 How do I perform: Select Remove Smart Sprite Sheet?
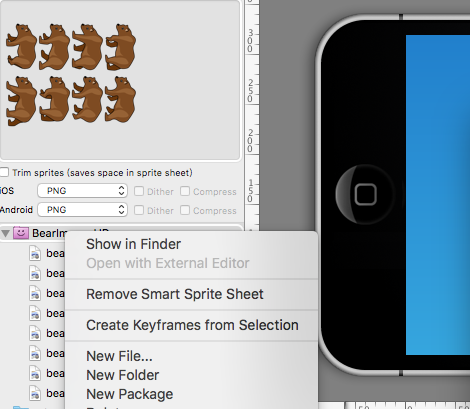click(191, 294)
